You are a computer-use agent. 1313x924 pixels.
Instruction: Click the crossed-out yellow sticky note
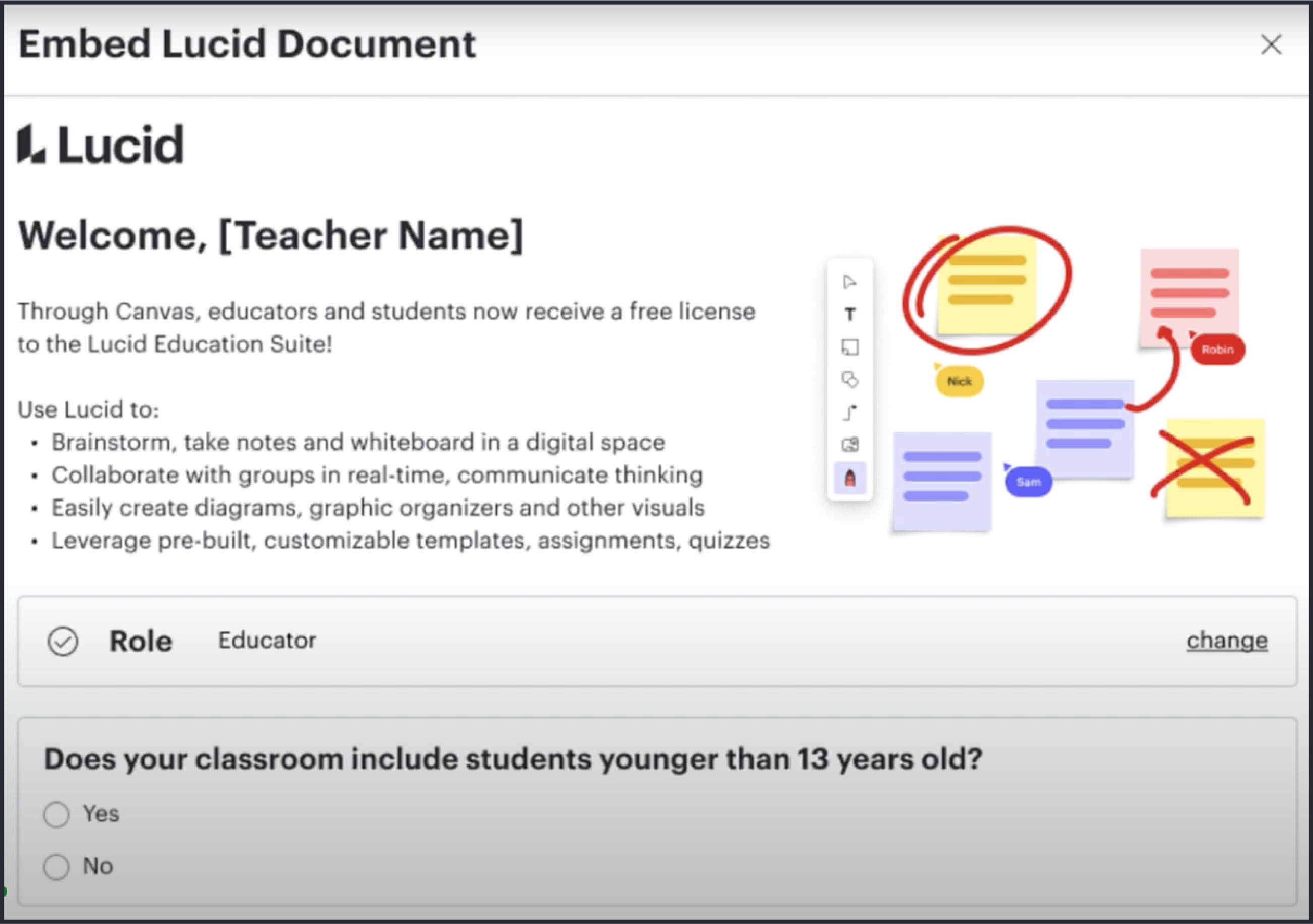[1215, 468]
